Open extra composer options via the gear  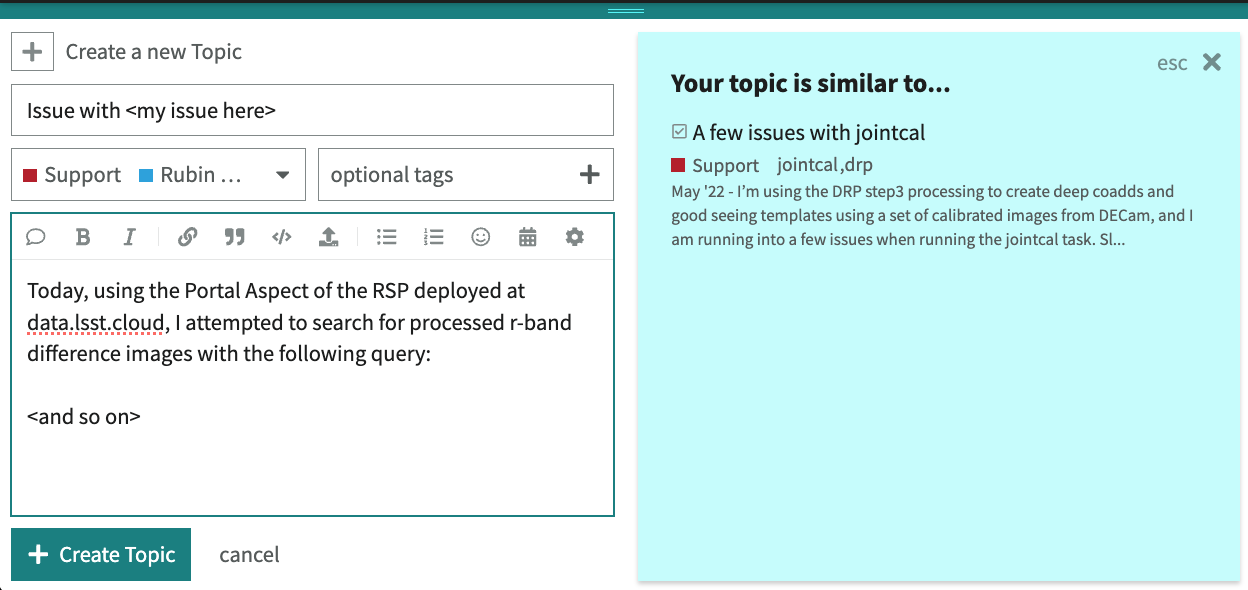coord(574,237)
